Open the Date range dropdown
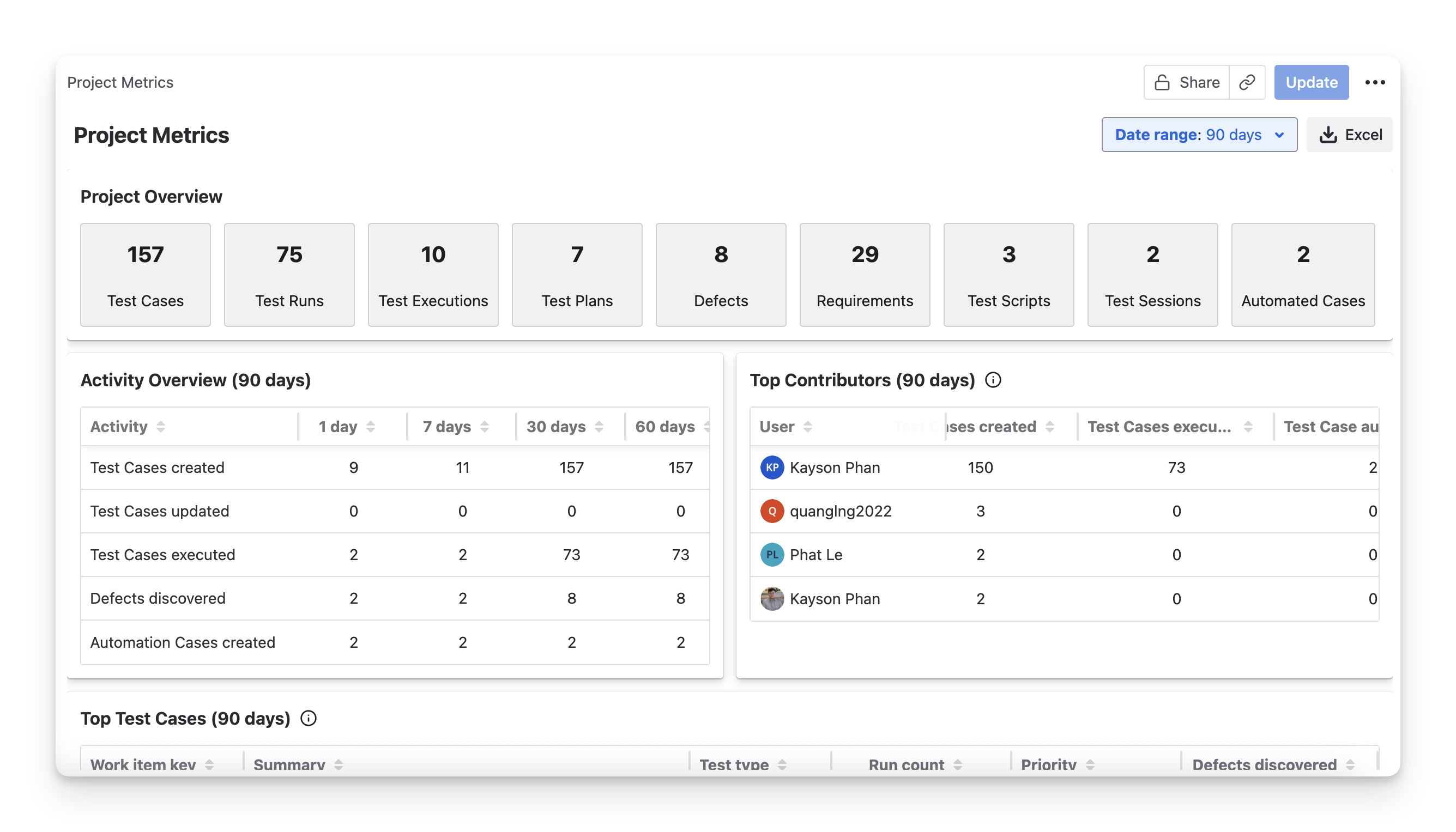Image resolution: width=1456 pixels, height=832 pixels. coord(1199,135)
